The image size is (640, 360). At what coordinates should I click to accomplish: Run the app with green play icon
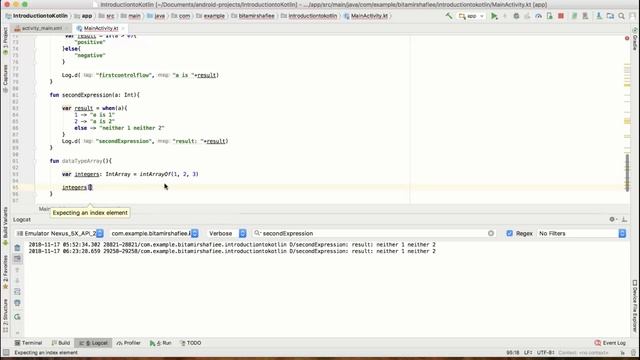pyautogui.click(x=494, y=16)
